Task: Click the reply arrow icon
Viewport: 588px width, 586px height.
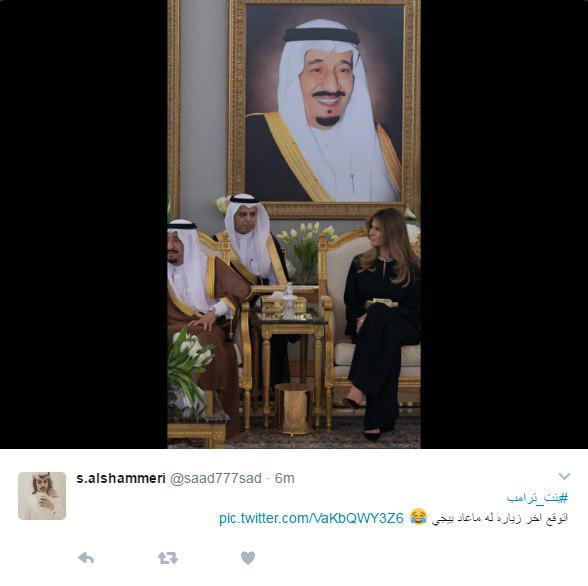Action: (x=86, y=558)
